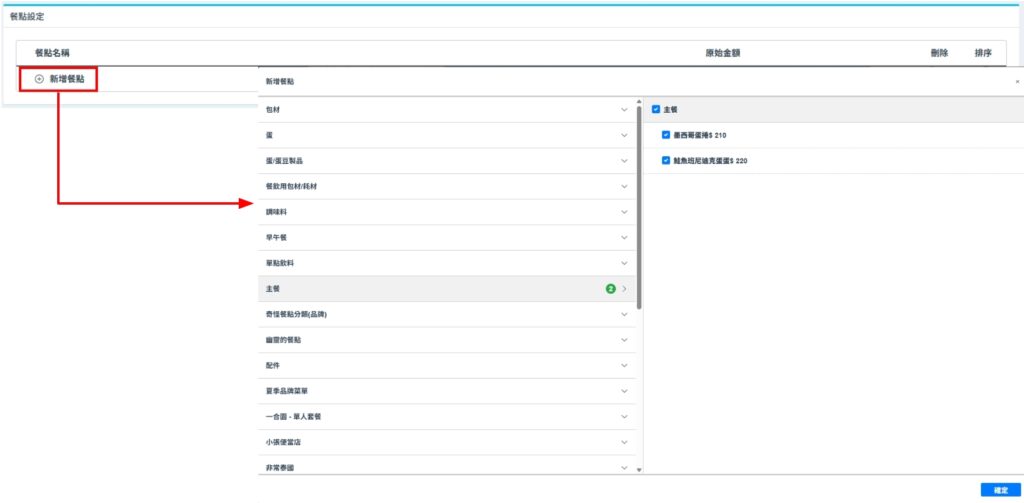The height and width of the screenshot is (503, 1024).
Task: Click the plus icon beside 新增餐點
Action: click(39, 79)
